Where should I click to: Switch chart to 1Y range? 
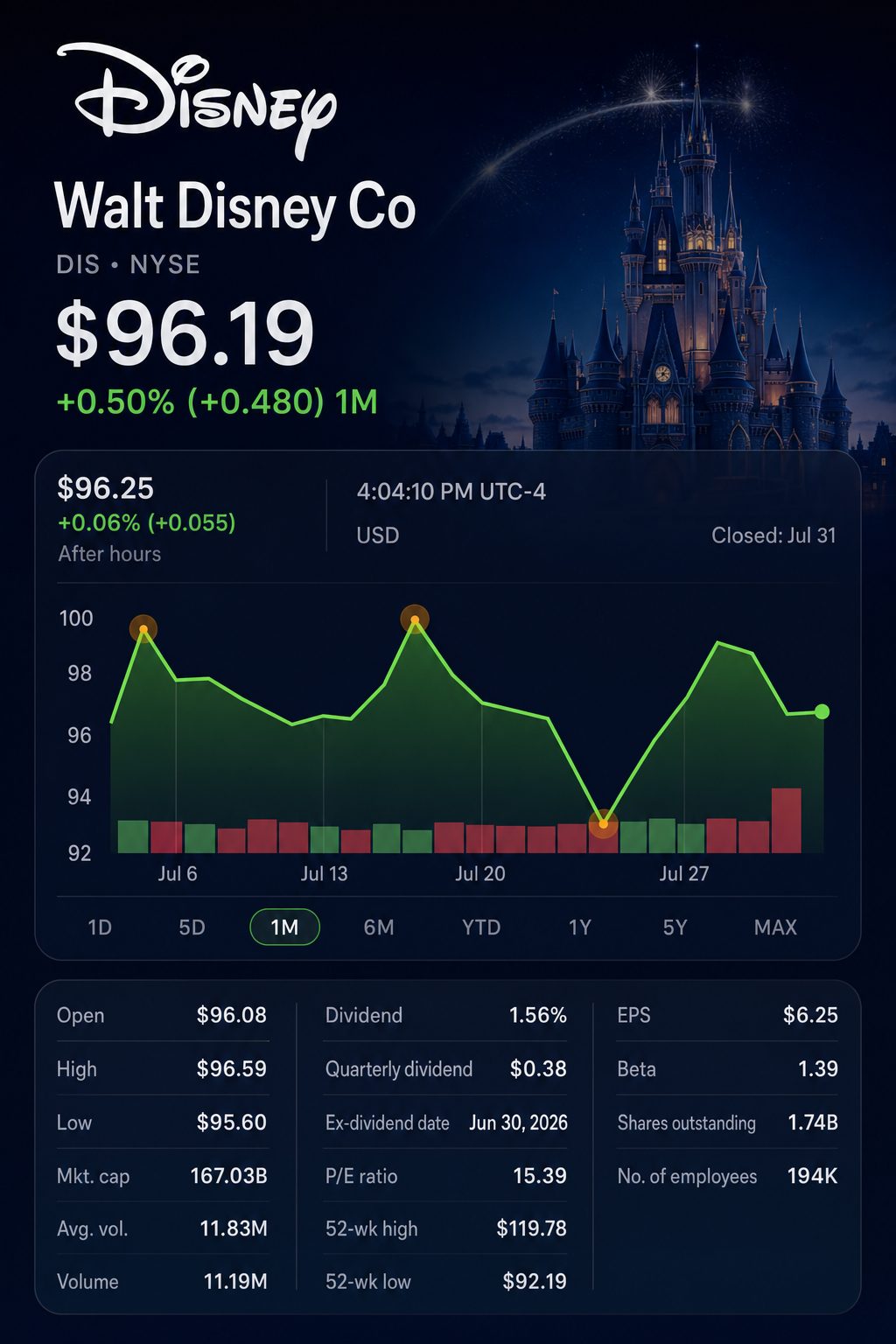click(x=580, y=927)
